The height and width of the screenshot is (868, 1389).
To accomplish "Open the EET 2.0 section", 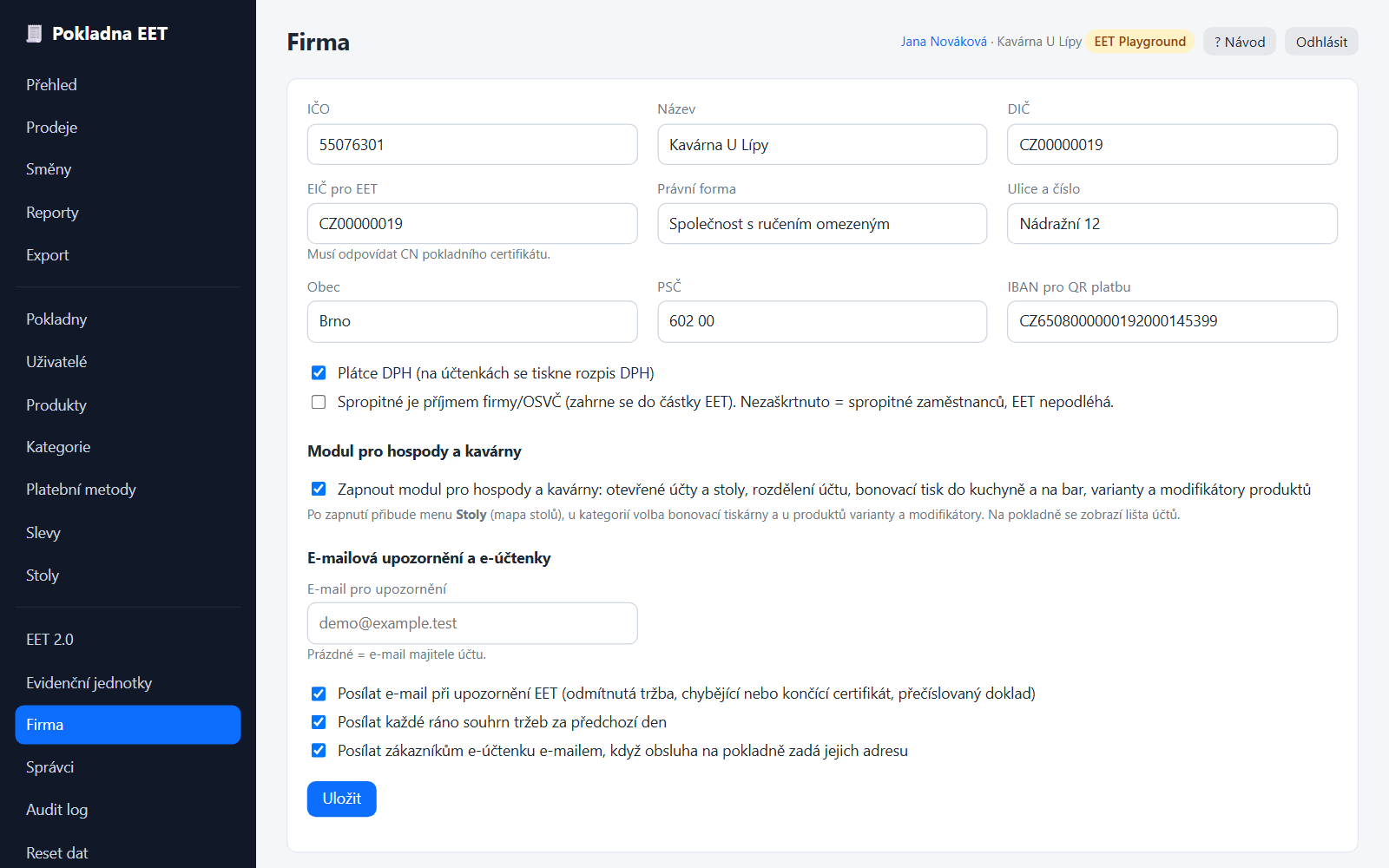I will pos(128,640).
